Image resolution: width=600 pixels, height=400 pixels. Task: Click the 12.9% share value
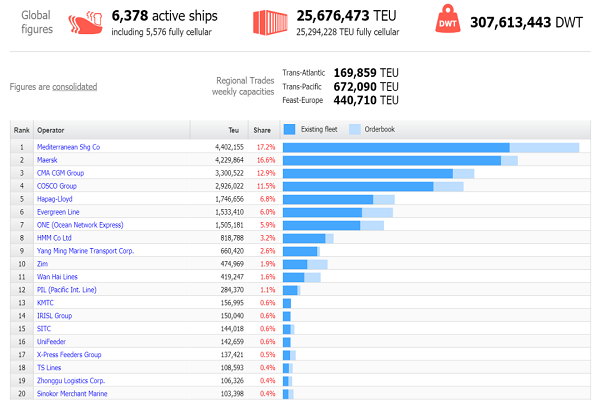[x=266, y=173]
